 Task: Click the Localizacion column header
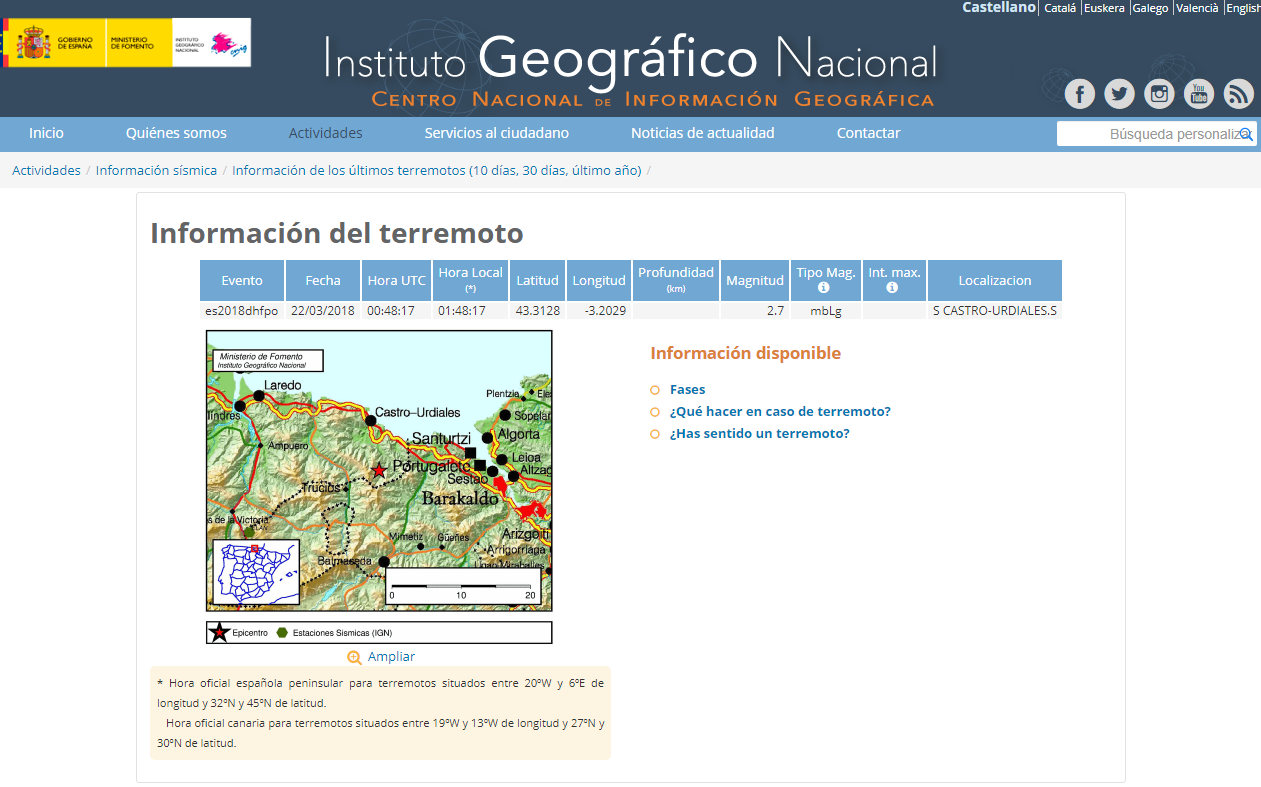994,280
